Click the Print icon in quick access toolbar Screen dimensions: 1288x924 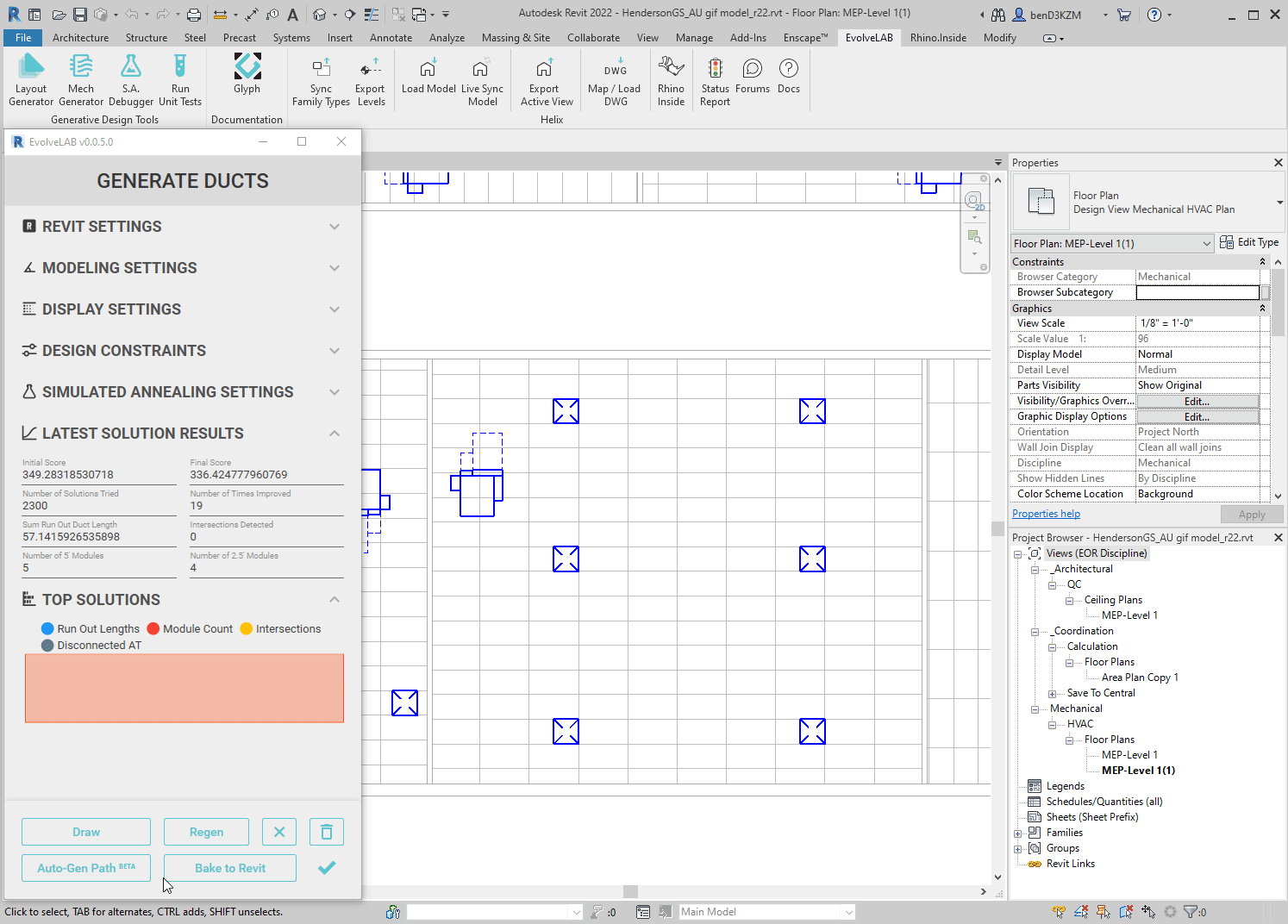pyautogui.click(x=194, y=15)
